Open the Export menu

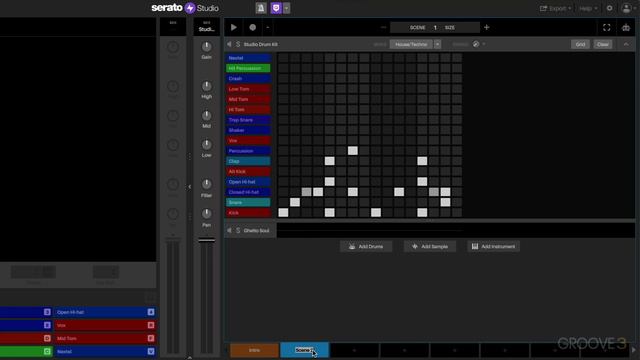[556, 8]
